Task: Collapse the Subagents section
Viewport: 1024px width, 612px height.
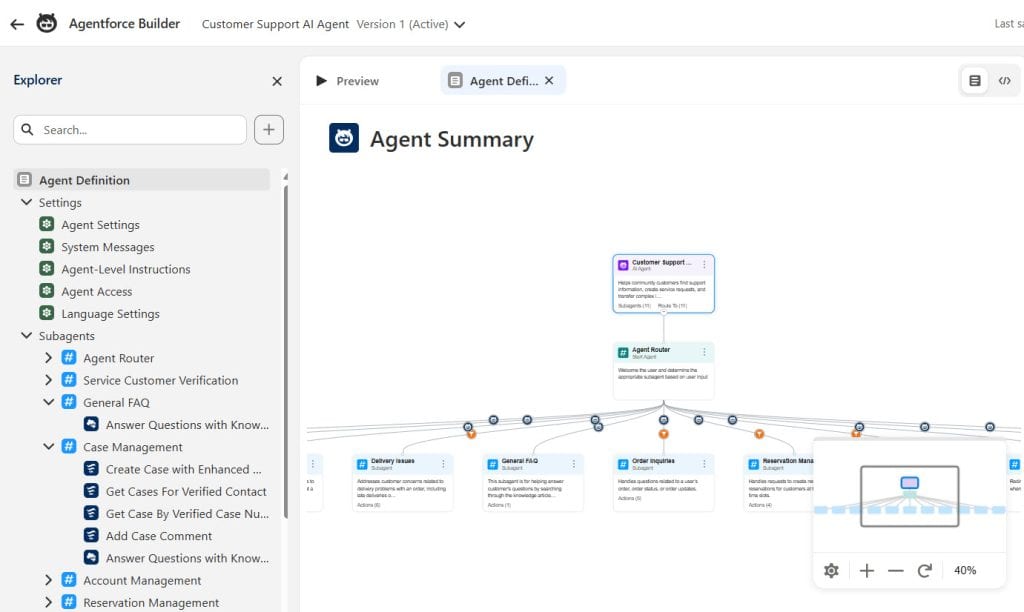Action: point(27,336)
